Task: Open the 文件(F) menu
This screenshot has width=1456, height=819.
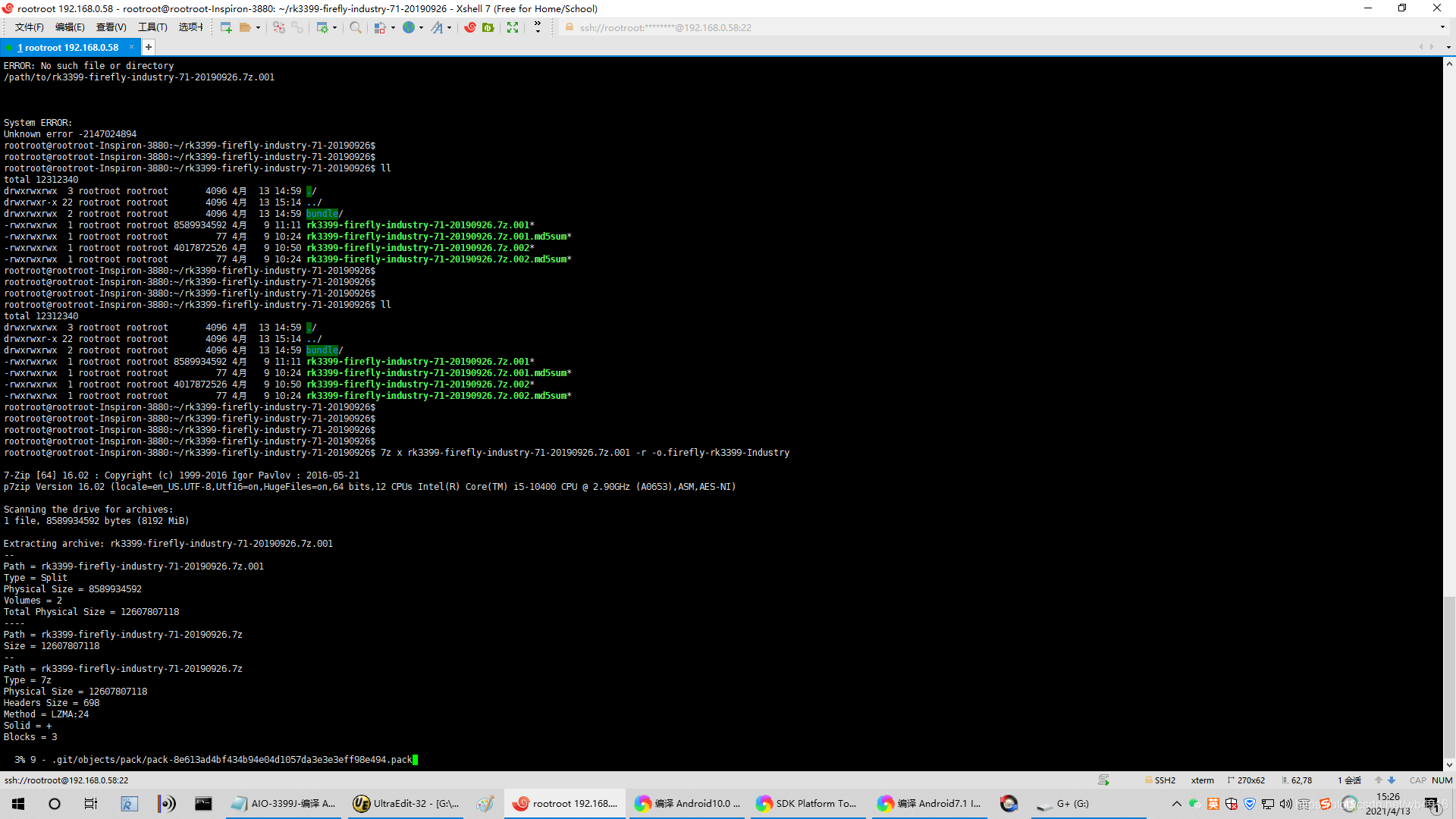Action: tap(29, 27)
